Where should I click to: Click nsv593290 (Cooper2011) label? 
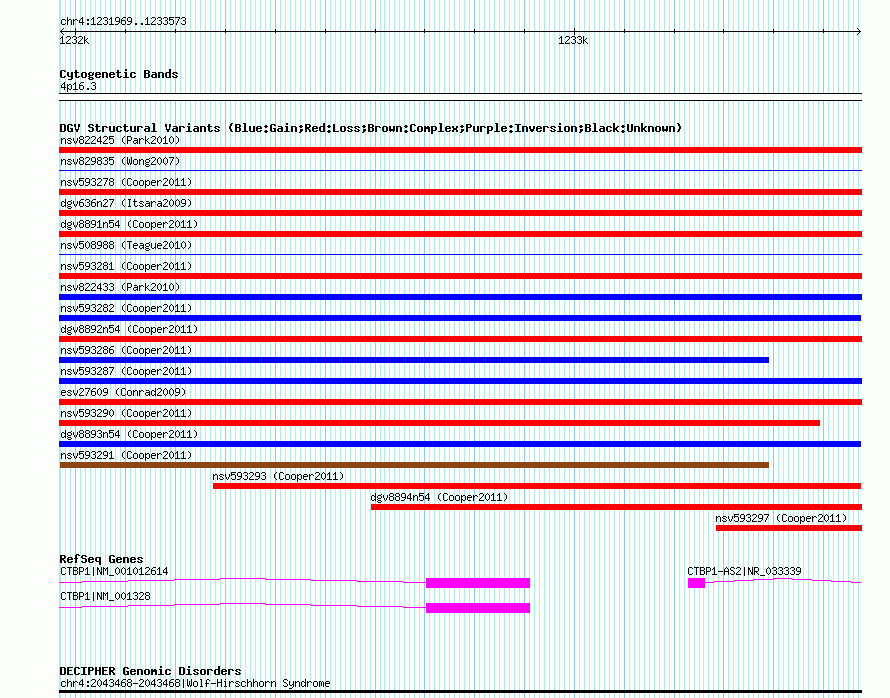click(x=126, y=413)
